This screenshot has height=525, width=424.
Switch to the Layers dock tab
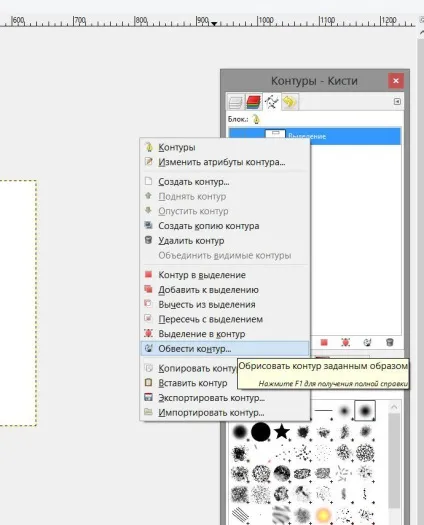coord(235,102)
